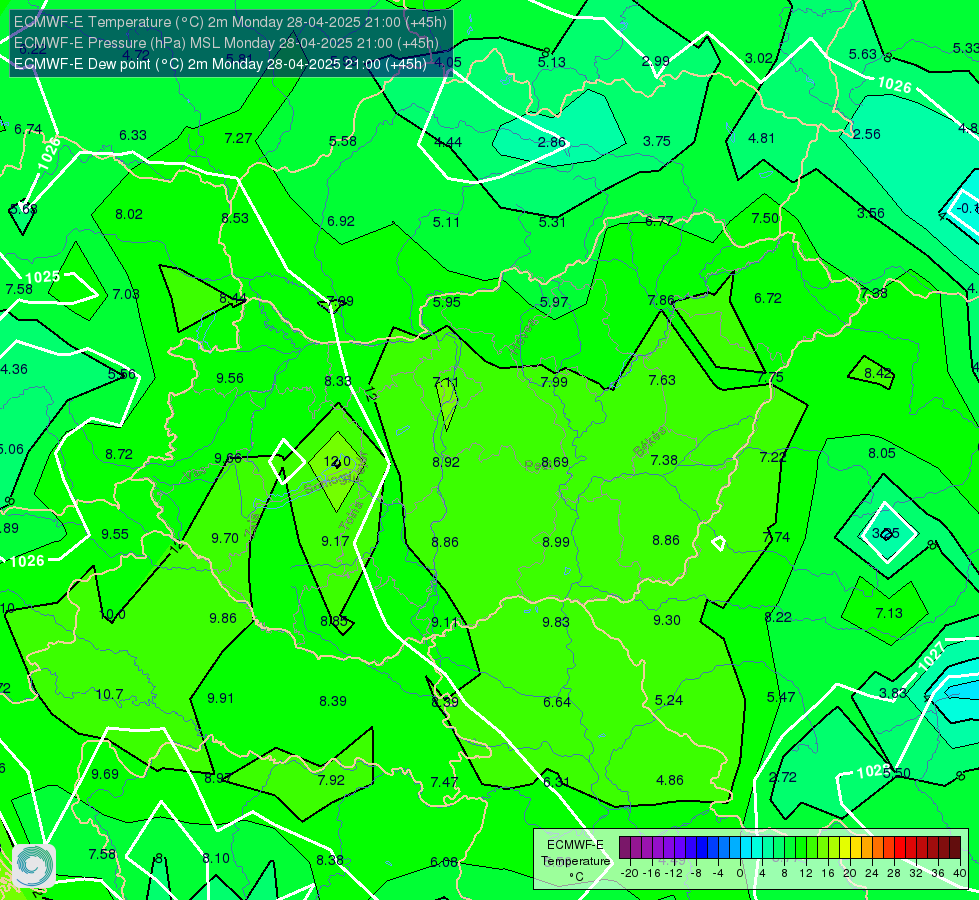Click the 8.02 temperature value
Image resolution: width=979 pixels, height=900 pixels.
(x=129, y=214)
